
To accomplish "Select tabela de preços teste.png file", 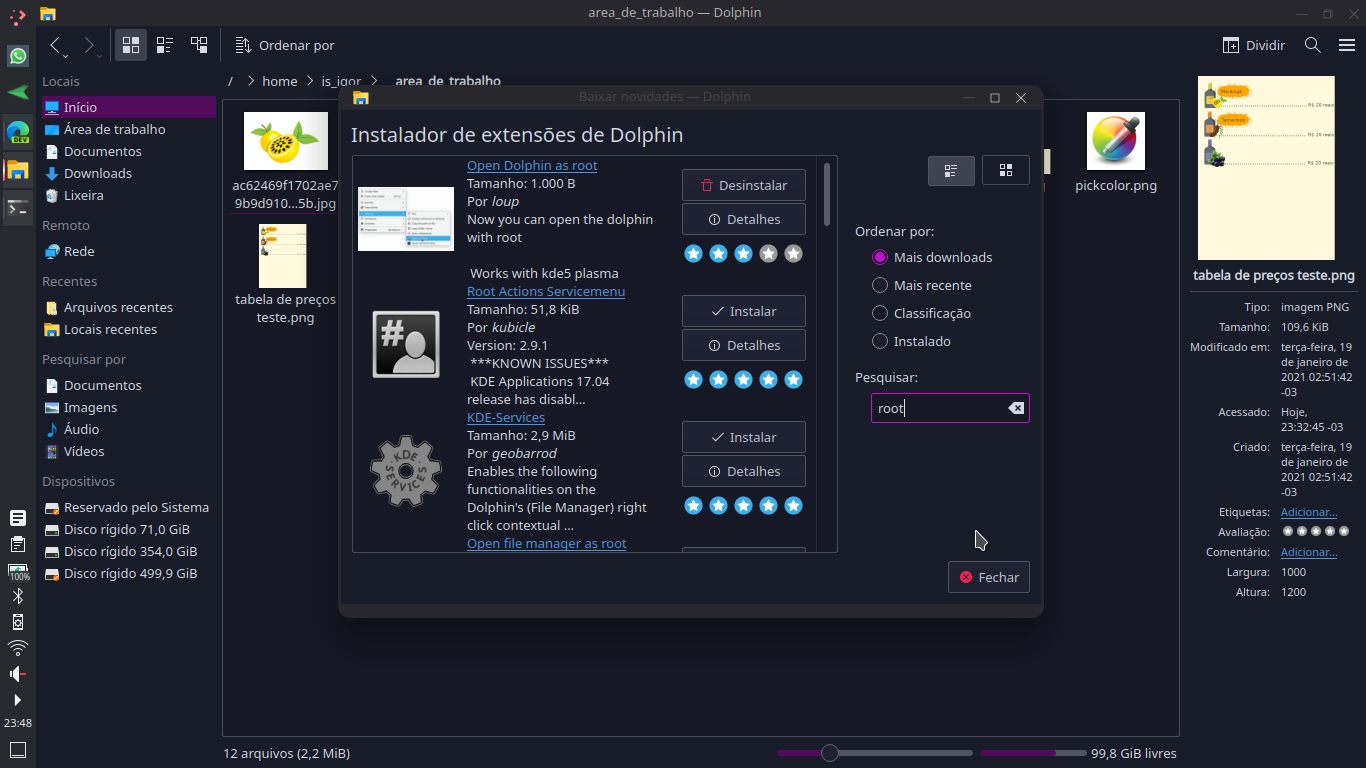I will [x=285, y=275].
